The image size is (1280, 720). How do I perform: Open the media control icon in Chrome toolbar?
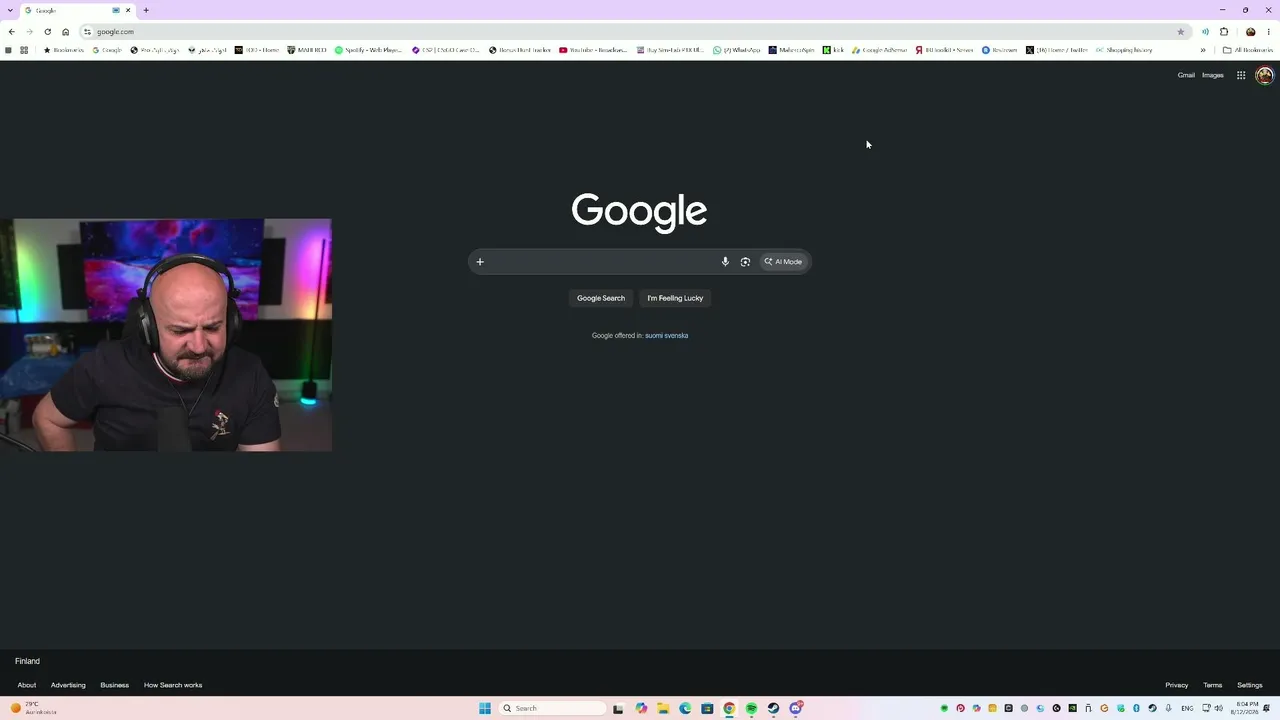pyautogui.click(x=1205, y=32)
